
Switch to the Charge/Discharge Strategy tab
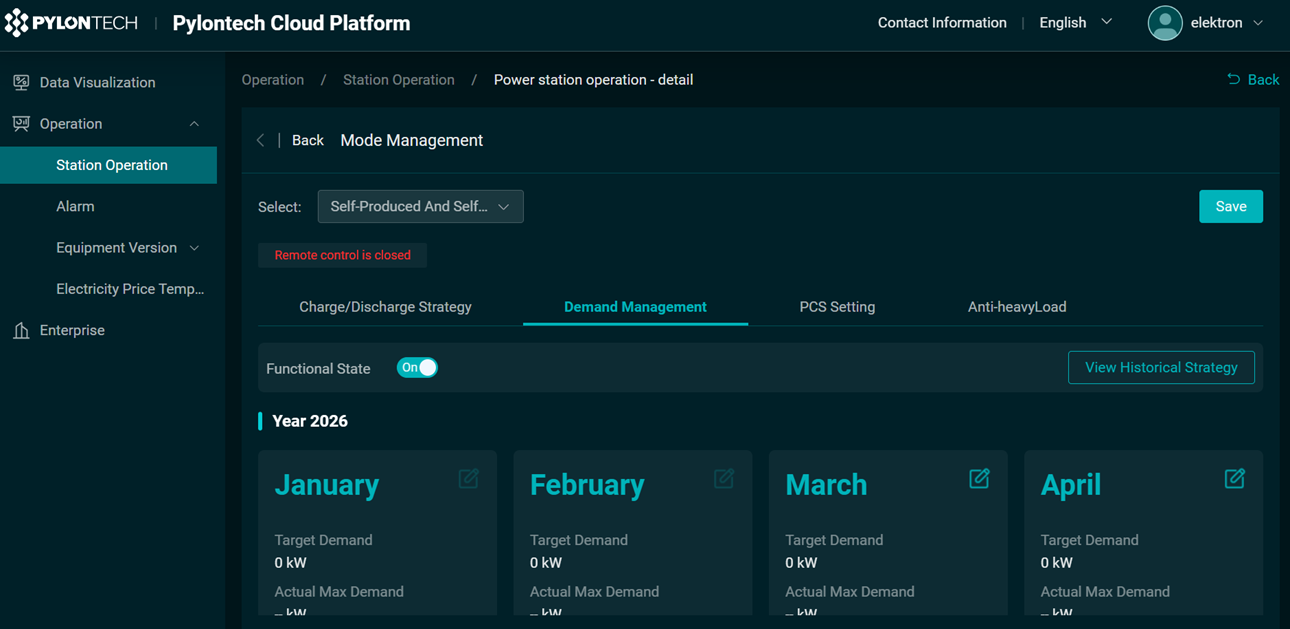tap(385, 307)
